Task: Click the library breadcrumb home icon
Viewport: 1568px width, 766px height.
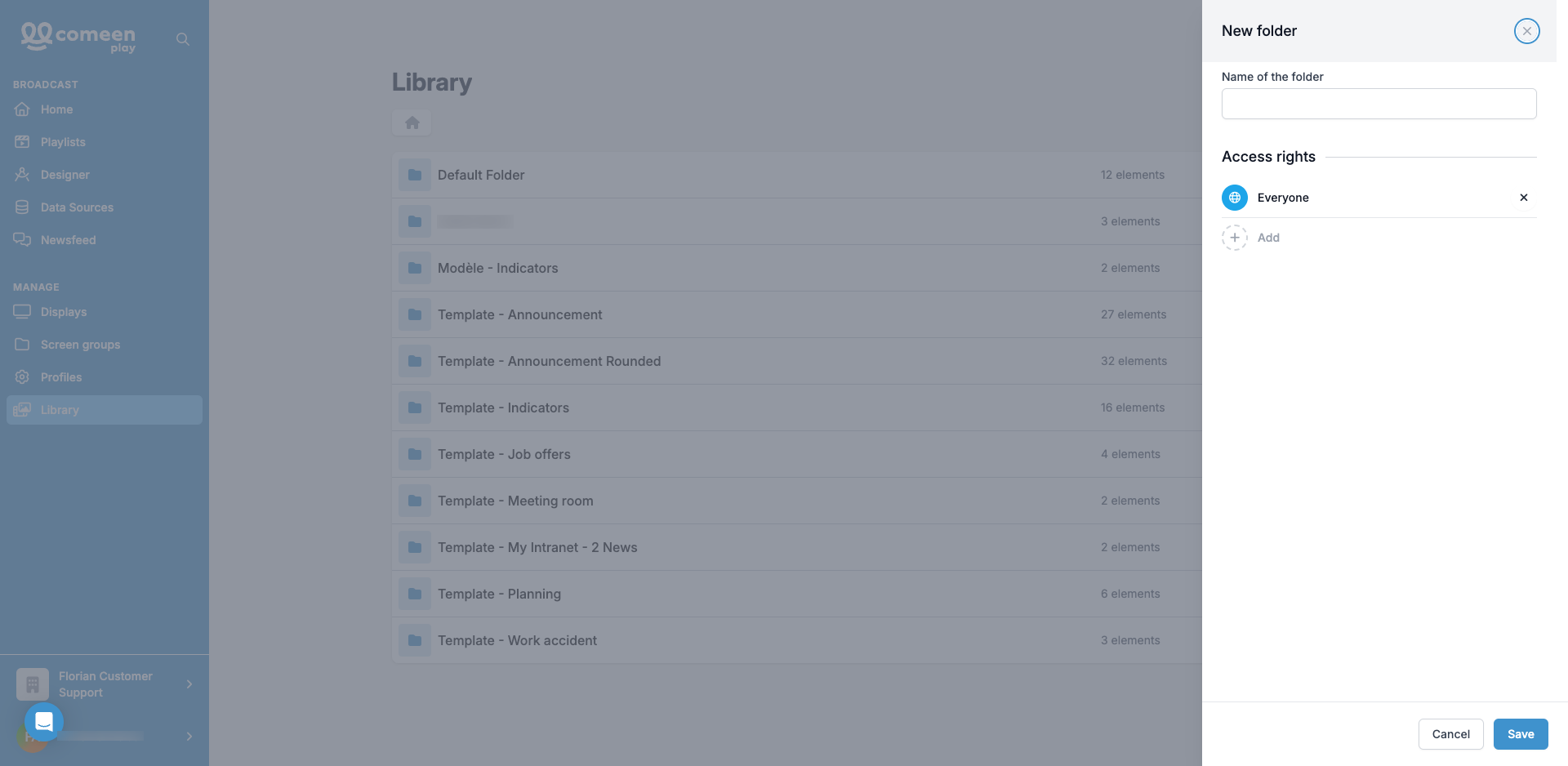Action: [x=412, y=122]
